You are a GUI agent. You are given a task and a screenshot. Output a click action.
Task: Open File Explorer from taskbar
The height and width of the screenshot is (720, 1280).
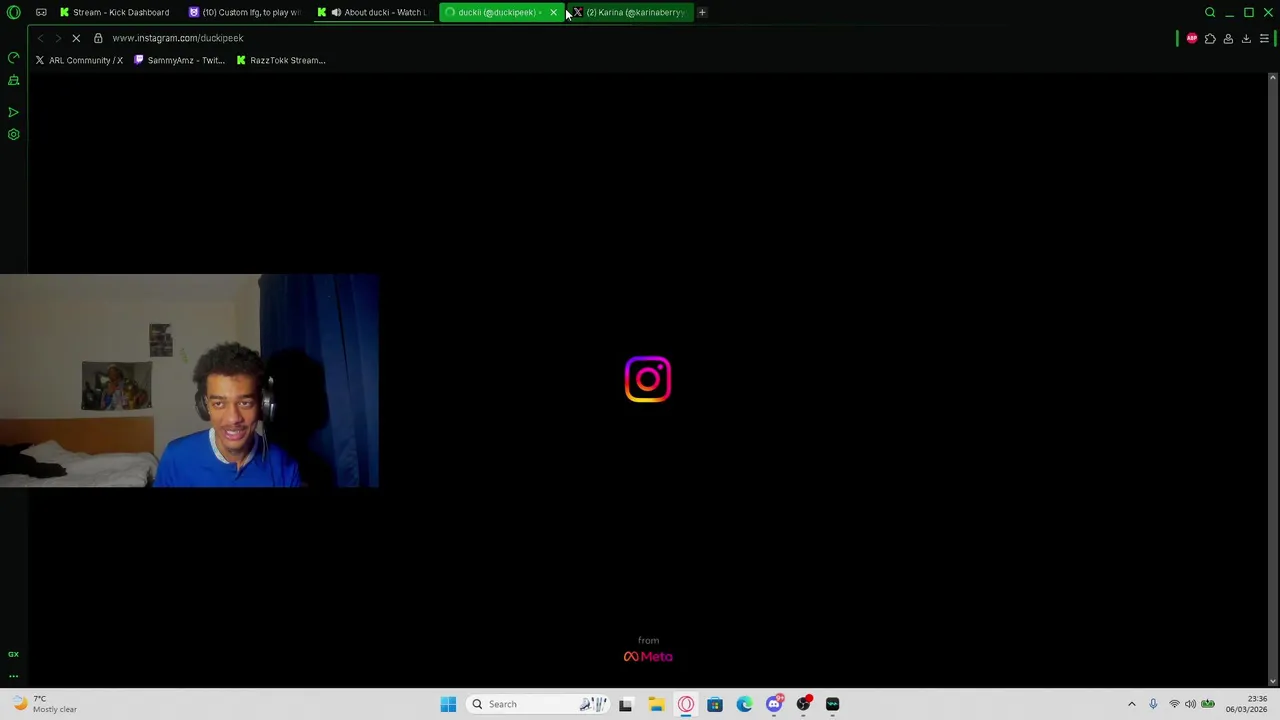pos(656,704)
